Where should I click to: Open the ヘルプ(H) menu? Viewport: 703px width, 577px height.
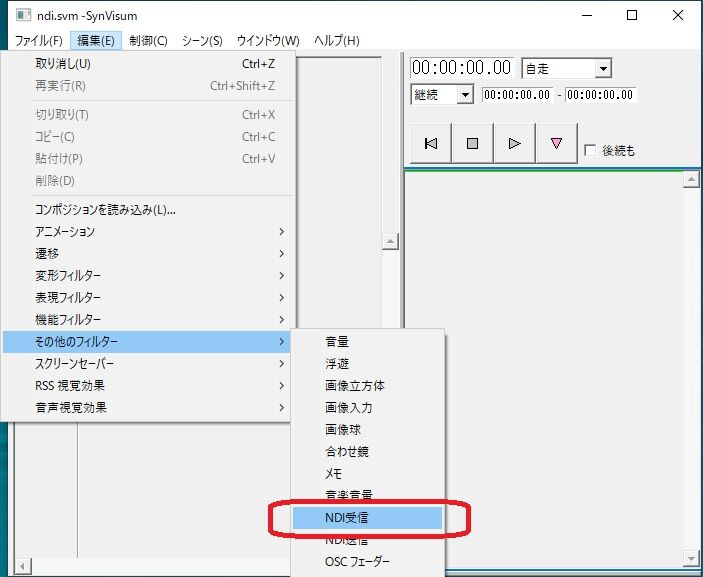337,41
